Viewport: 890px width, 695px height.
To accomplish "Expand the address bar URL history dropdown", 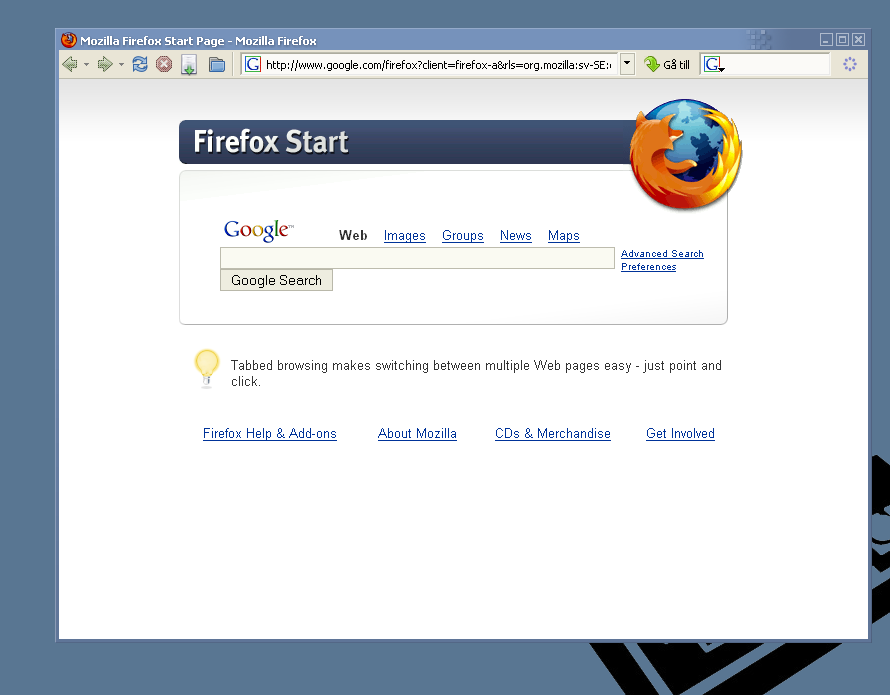I will pyautogui.click(x=627, y=64).
